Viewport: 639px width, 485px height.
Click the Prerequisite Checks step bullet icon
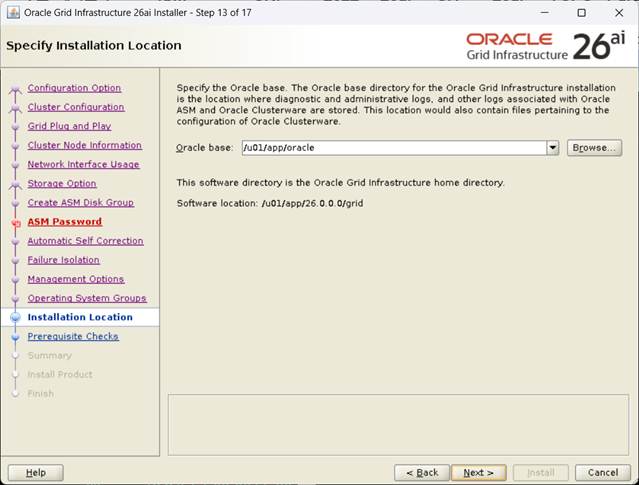point(15,337)
